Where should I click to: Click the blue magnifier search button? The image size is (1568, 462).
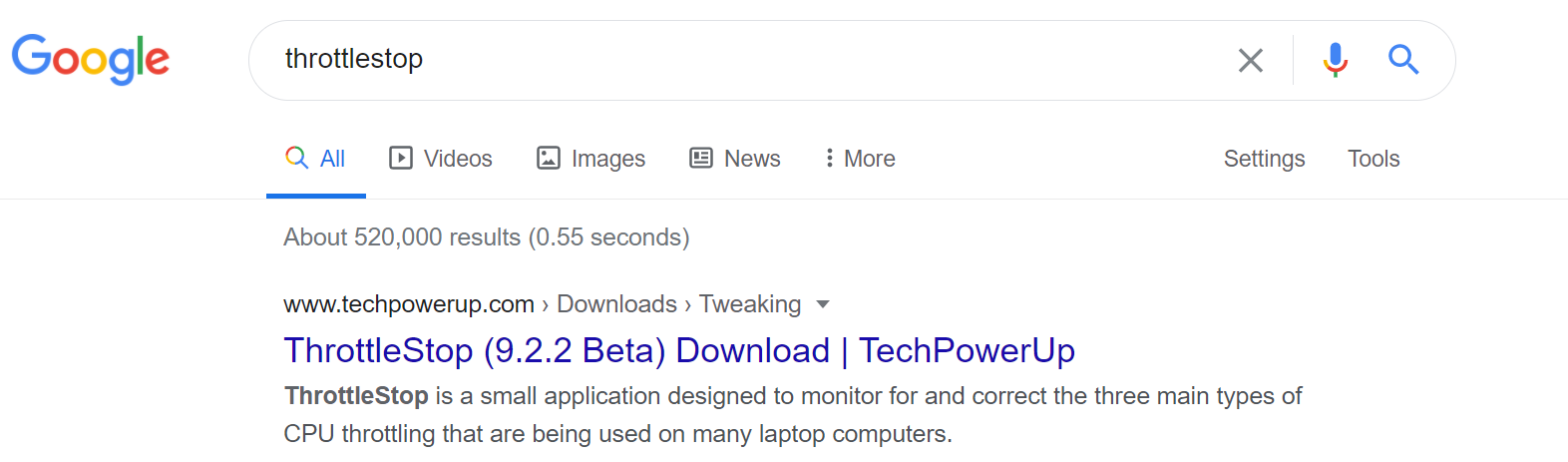click(x=1403, y=60)
